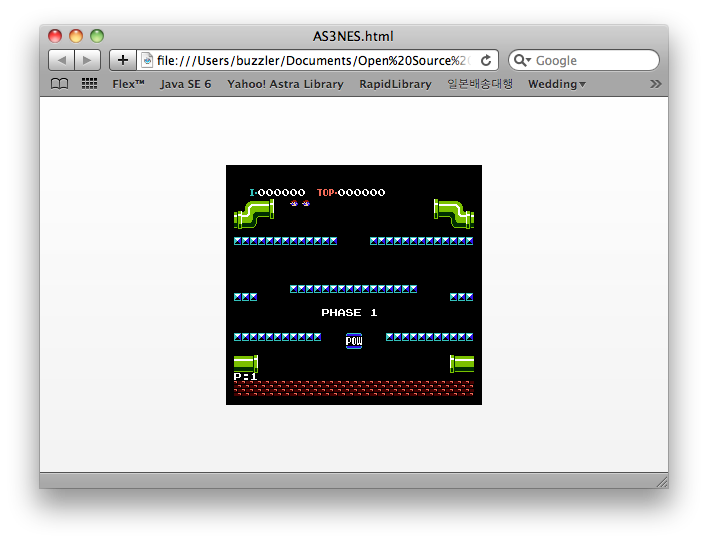Minimize the window with the yellow button
The width and height of the screenshot is (708, 543).
tap(76, 36)
